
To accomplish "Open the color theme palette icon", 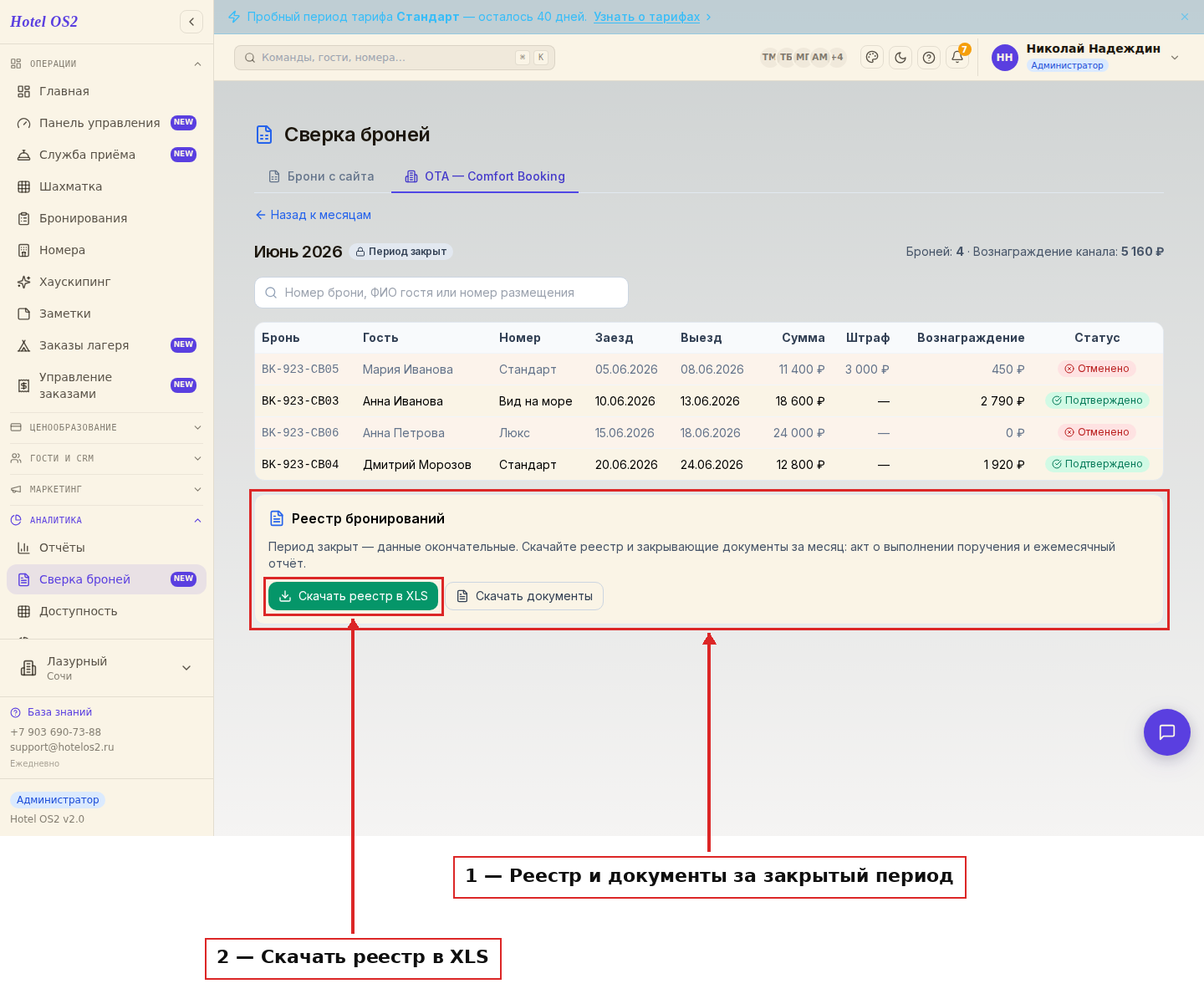I will click(872, 58).
